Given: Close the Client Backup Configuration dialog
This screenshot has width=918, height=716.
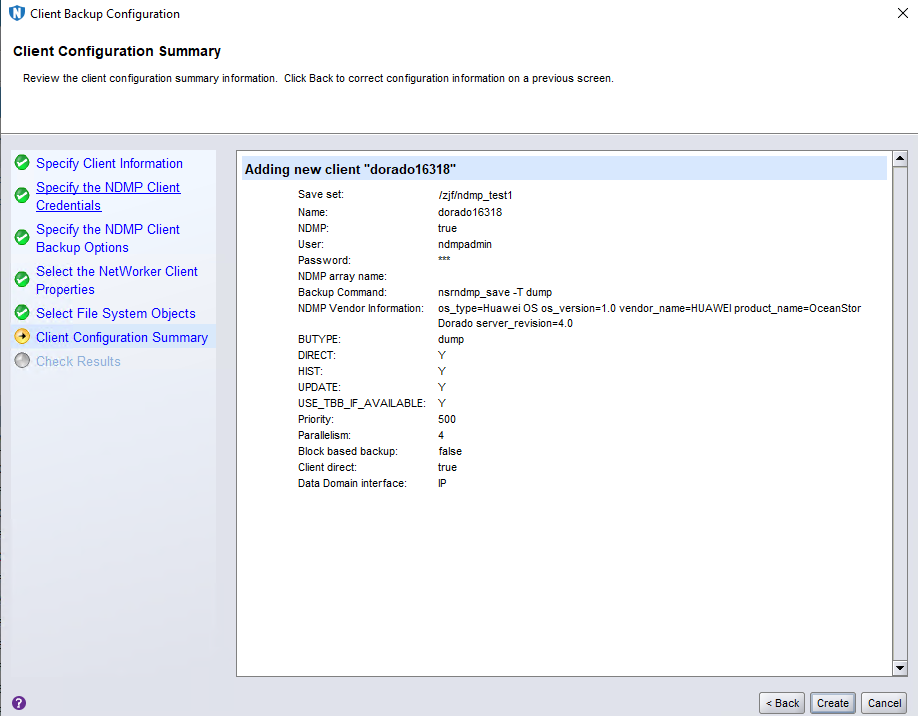Looking at the screenshot, I should tap(903, 13).
